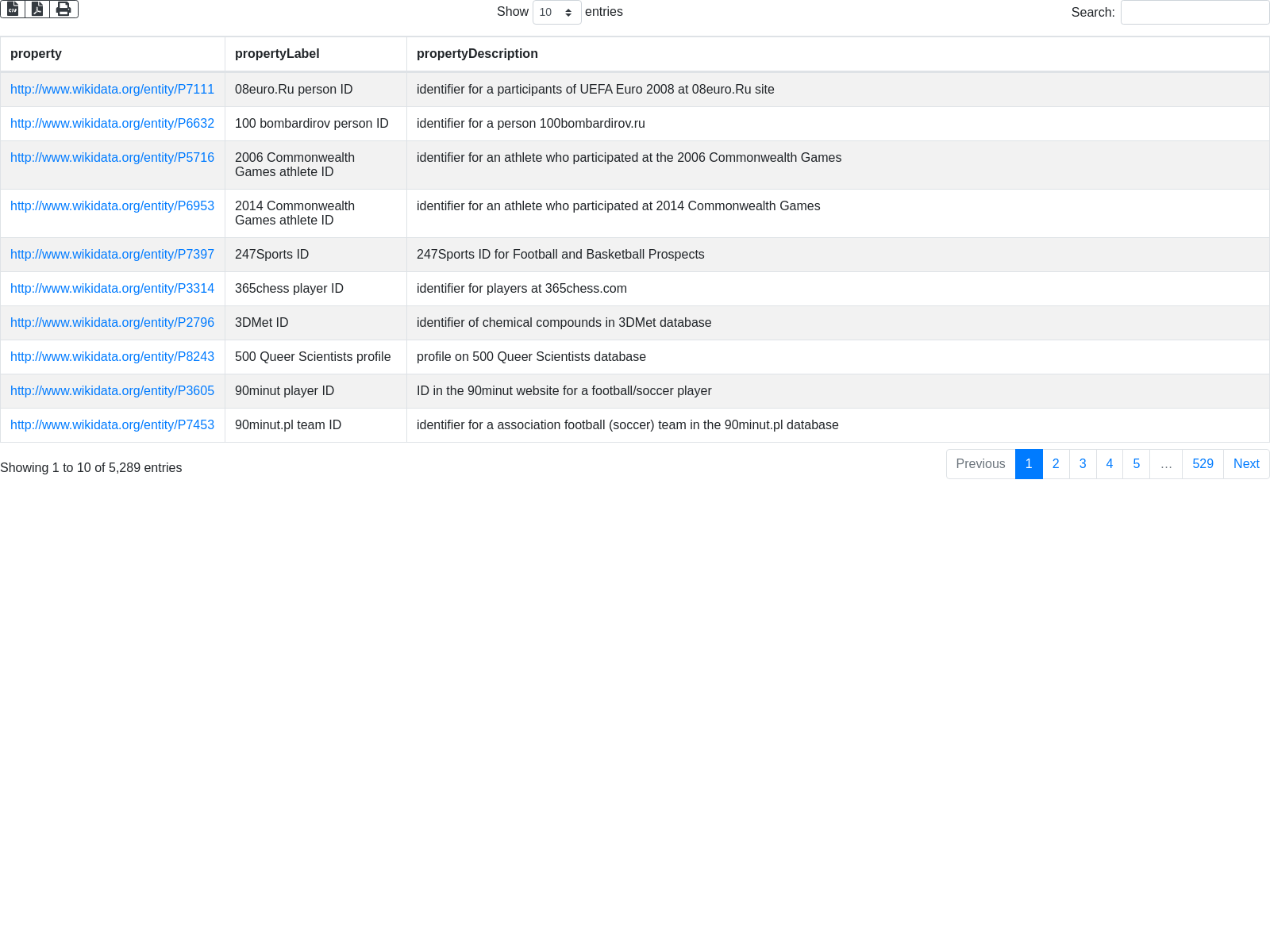This screenshot has height=952, width=1270.
Task: Open the wikidata P5716 entity link
Action: 112,158
